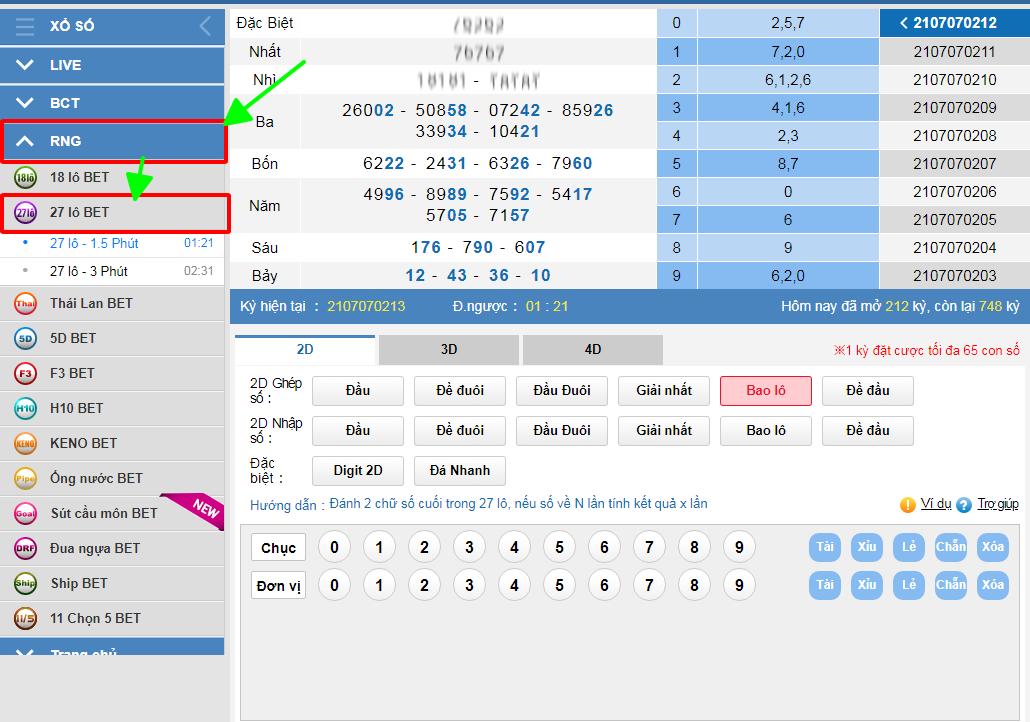Toggle the Bao lô option in 2D Ghép số
This screenshot has height=722, width=1030.
[x=765, y=390]
